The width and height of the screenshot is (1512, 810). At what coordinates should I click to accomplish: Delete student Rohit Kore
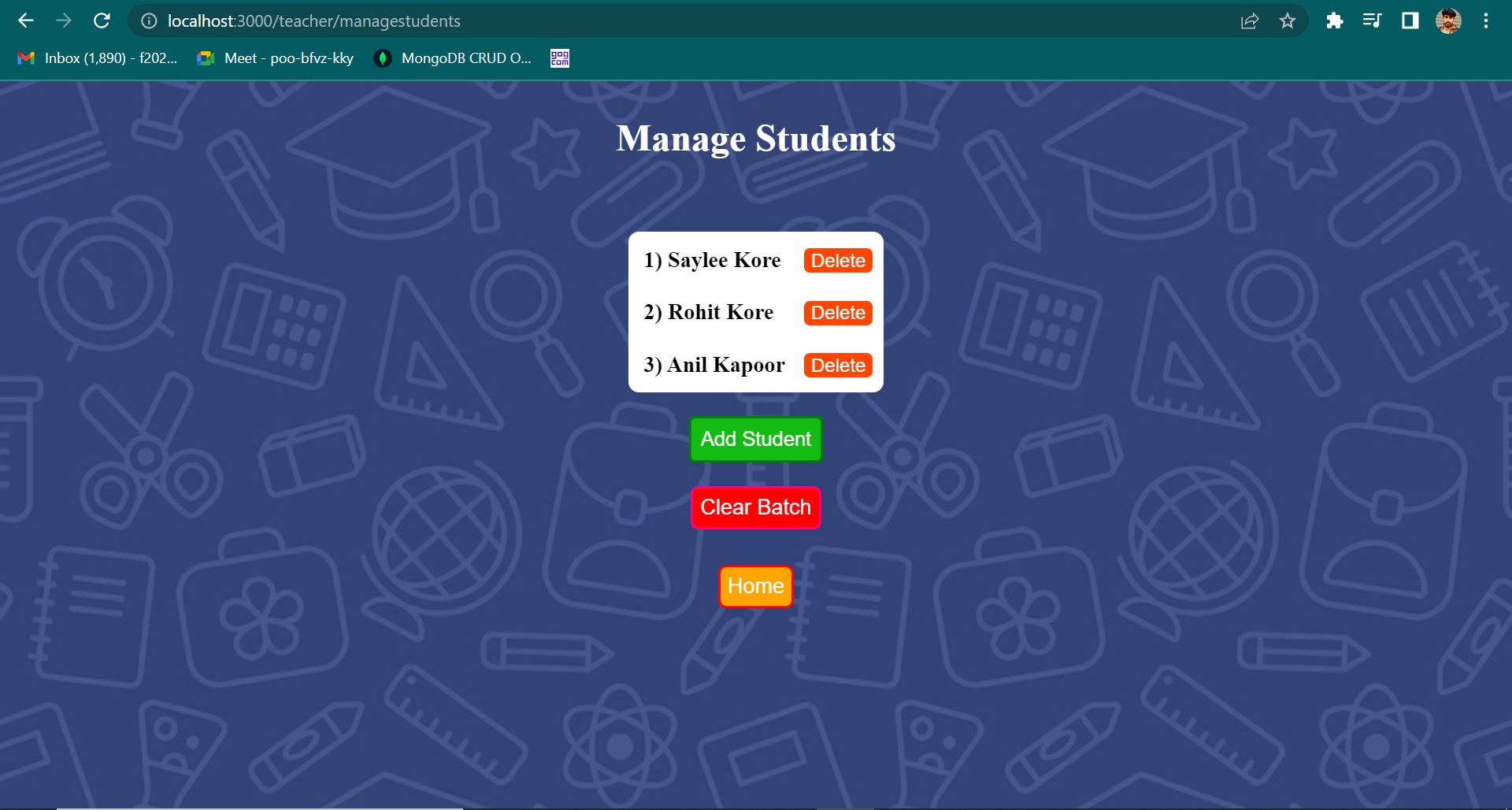click(838, 313)
